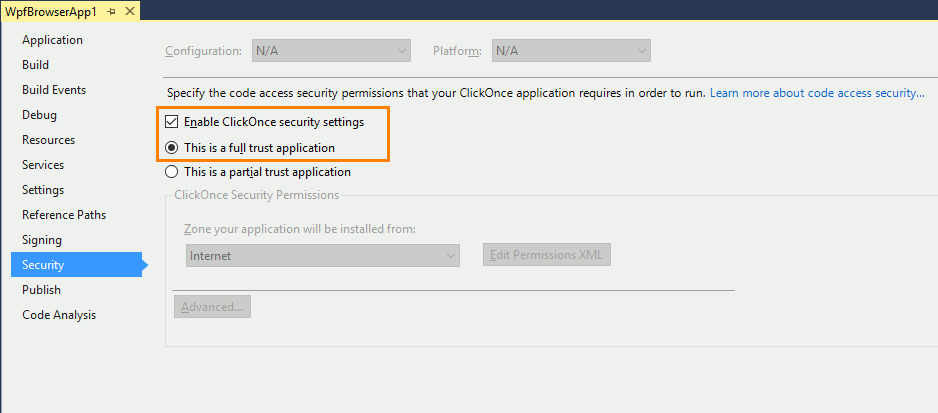Open the Code Analysis page
The height and width of the screenshot is (413, 938).
point(59,315)
